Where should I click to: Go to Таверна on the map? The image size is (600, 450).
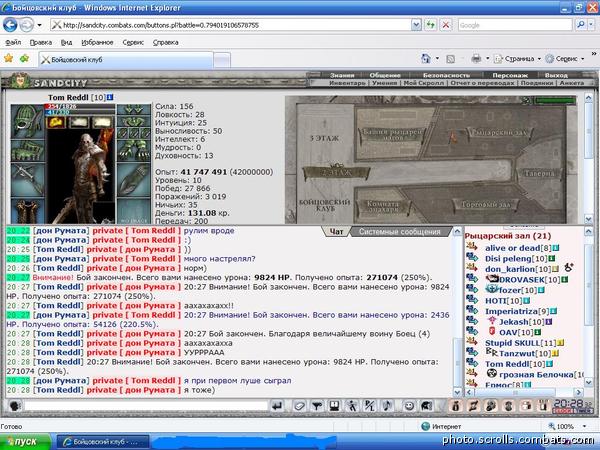point(539,173)
